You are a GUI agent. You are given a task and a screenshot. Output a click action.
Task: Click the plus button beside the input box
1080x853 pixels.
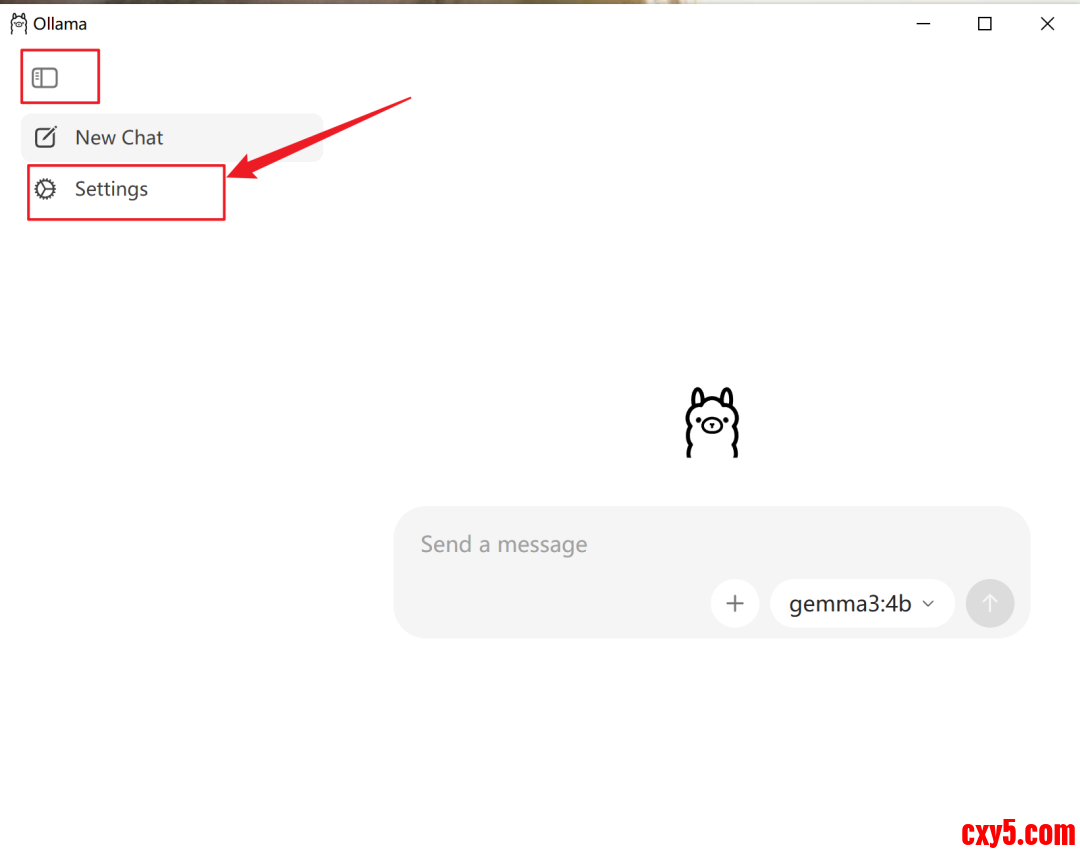tap(735, 603)
